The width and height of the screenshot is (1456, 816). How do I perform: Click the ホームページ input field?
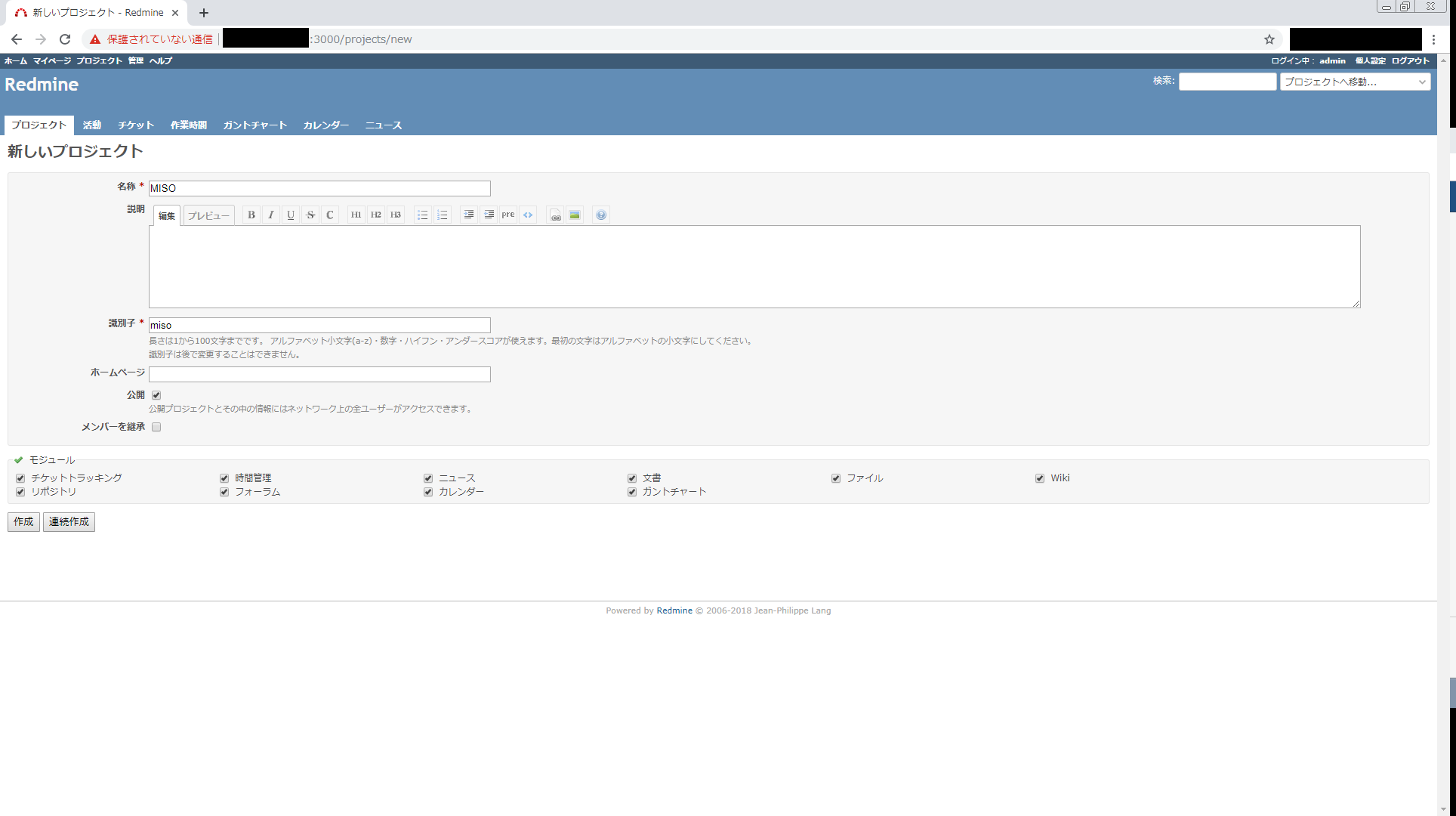[x=319, y=375]
